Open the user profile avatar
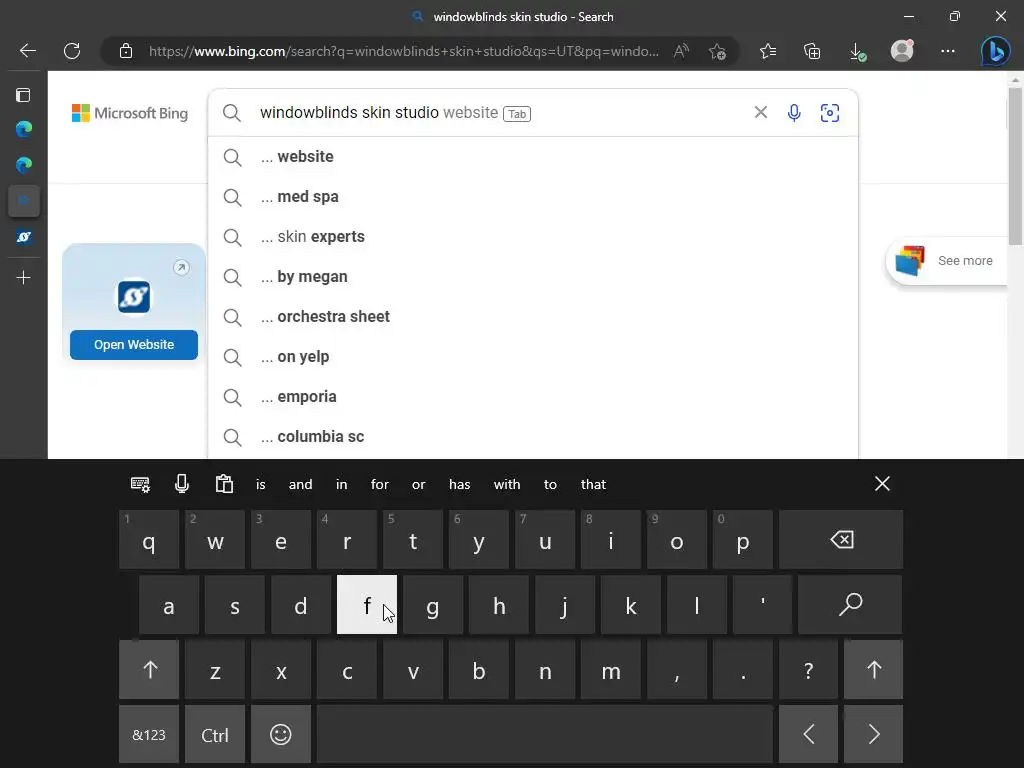Viewport: 1024px width, 768px height. [902, 51]
